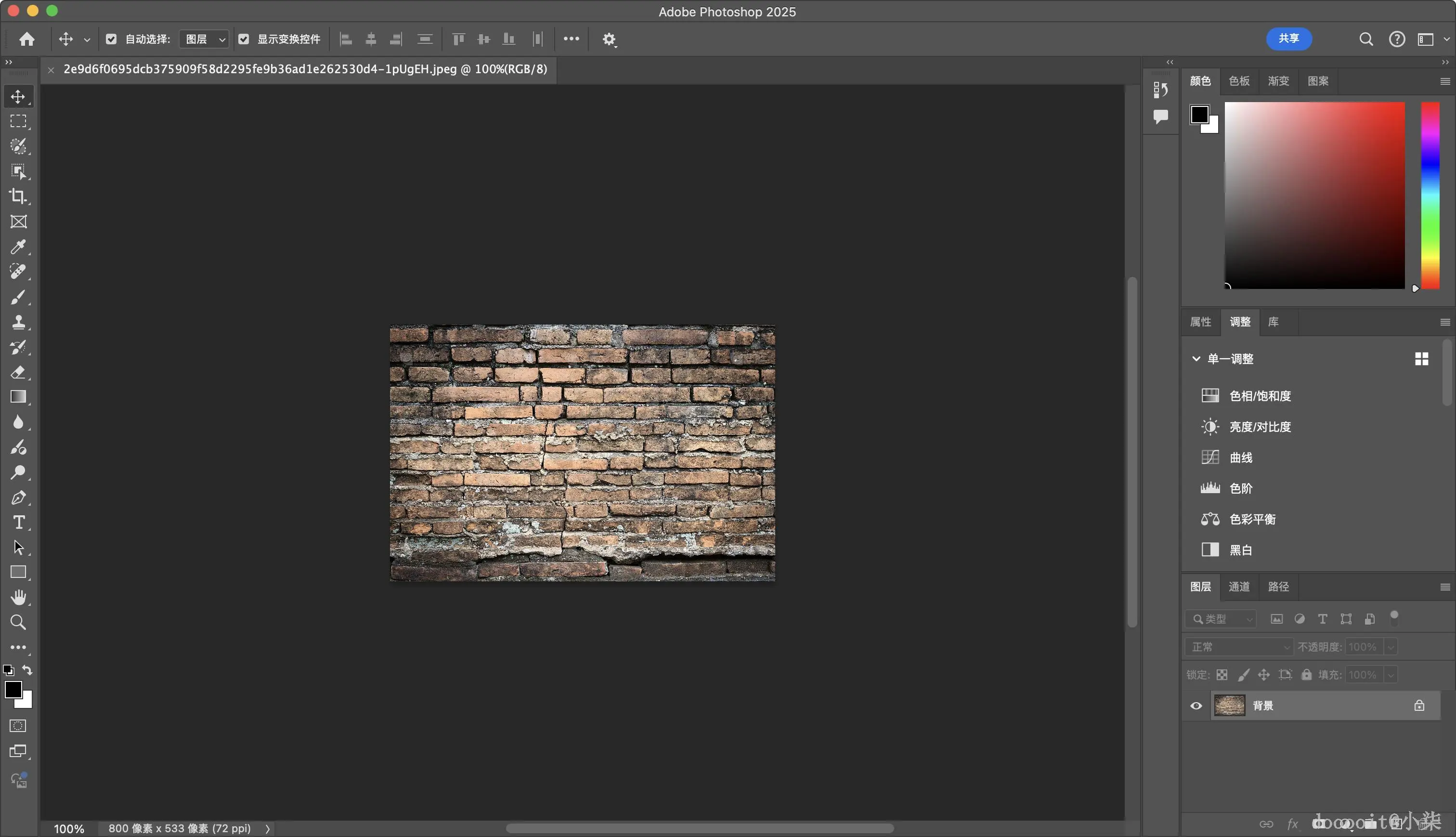Select the Eraser tool
1456x837 pixels.
click(x=18, y=372)
